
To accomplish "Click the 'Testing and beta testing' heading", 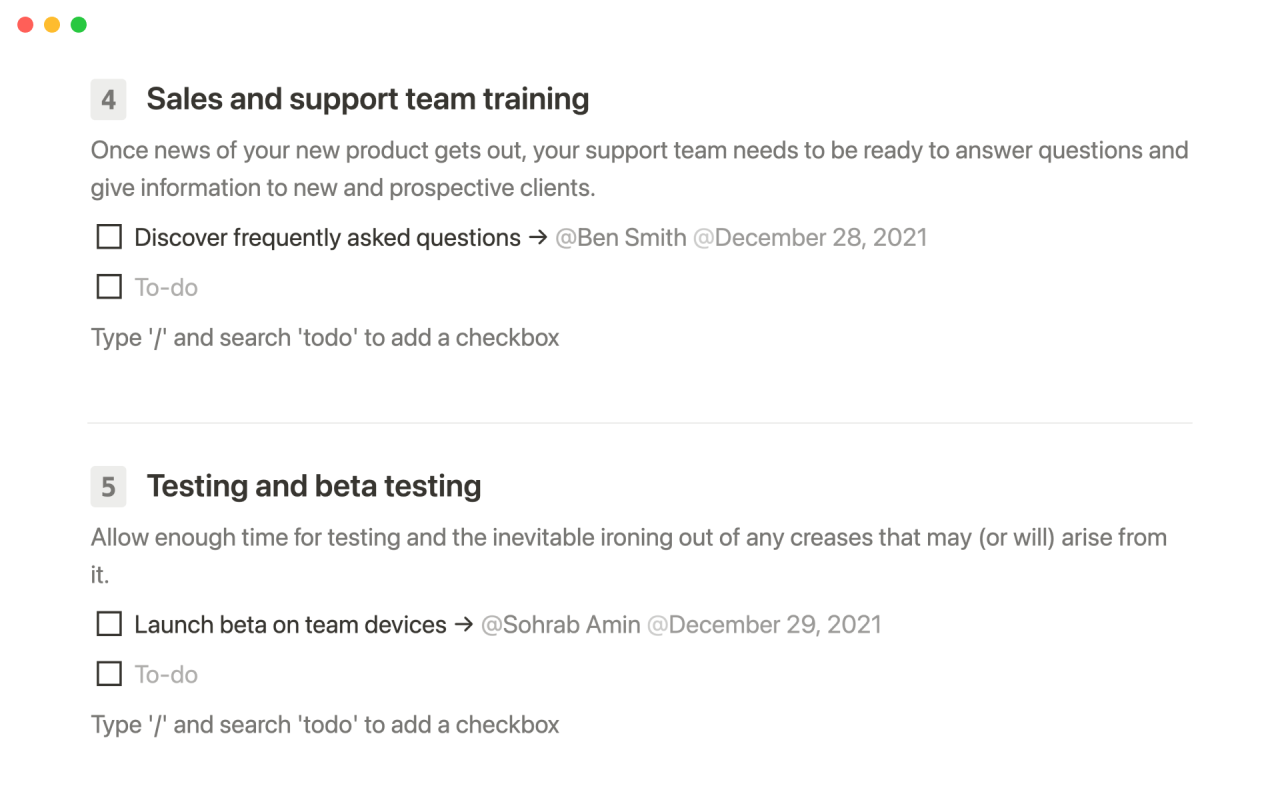I will (314, 486).
